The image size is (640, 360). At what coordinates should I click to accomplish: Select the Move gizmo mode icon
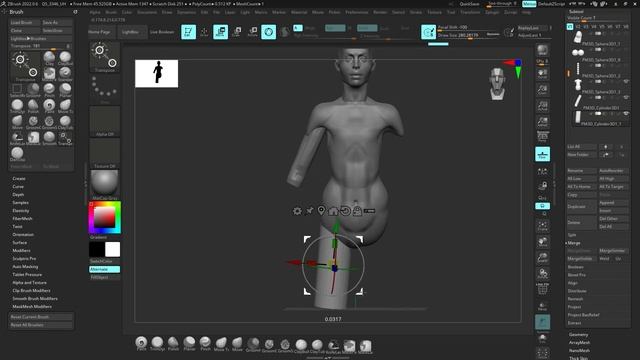click(x=220, y=32)
